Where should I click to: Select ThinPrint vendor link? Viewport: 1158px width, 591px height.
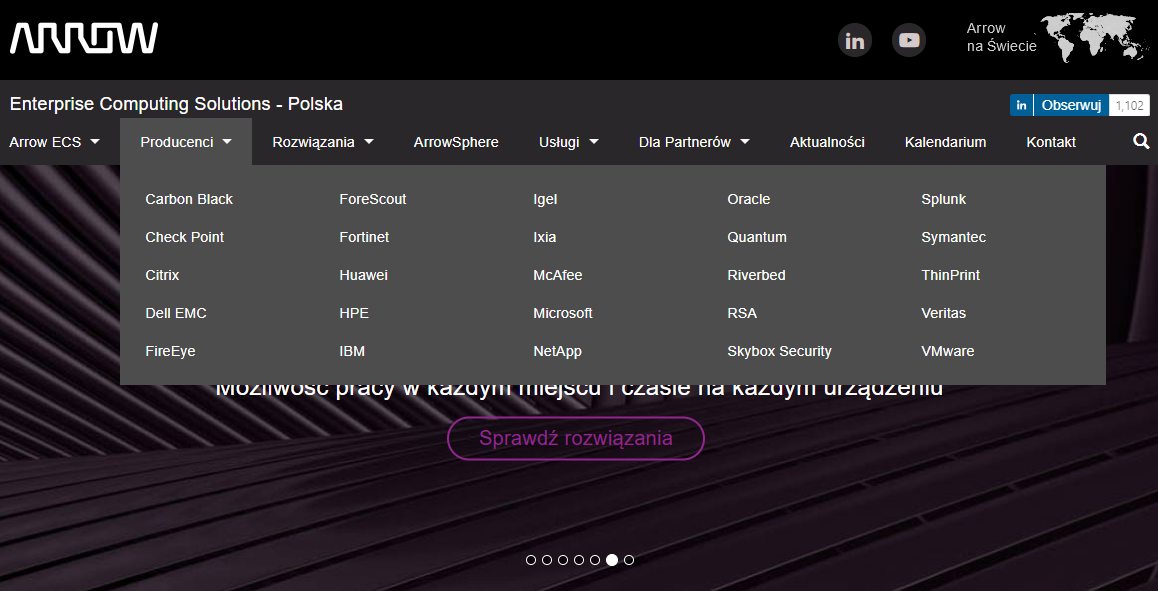[950, 275]
